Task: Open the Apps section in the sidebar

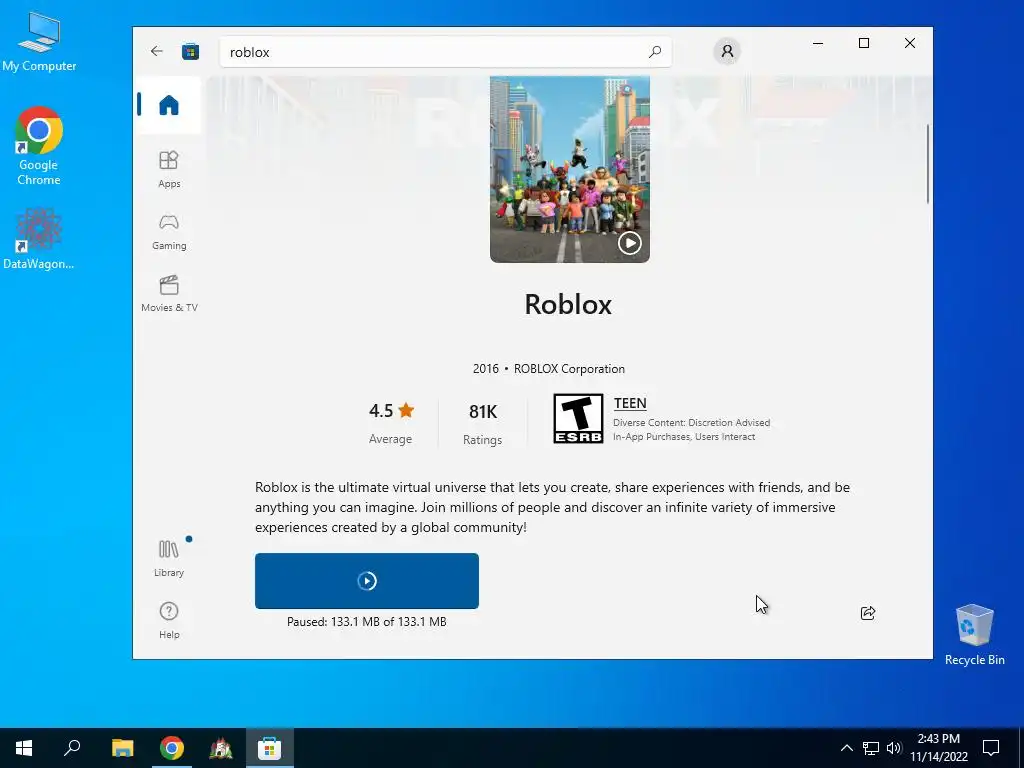Action: [x=168, y=169]
